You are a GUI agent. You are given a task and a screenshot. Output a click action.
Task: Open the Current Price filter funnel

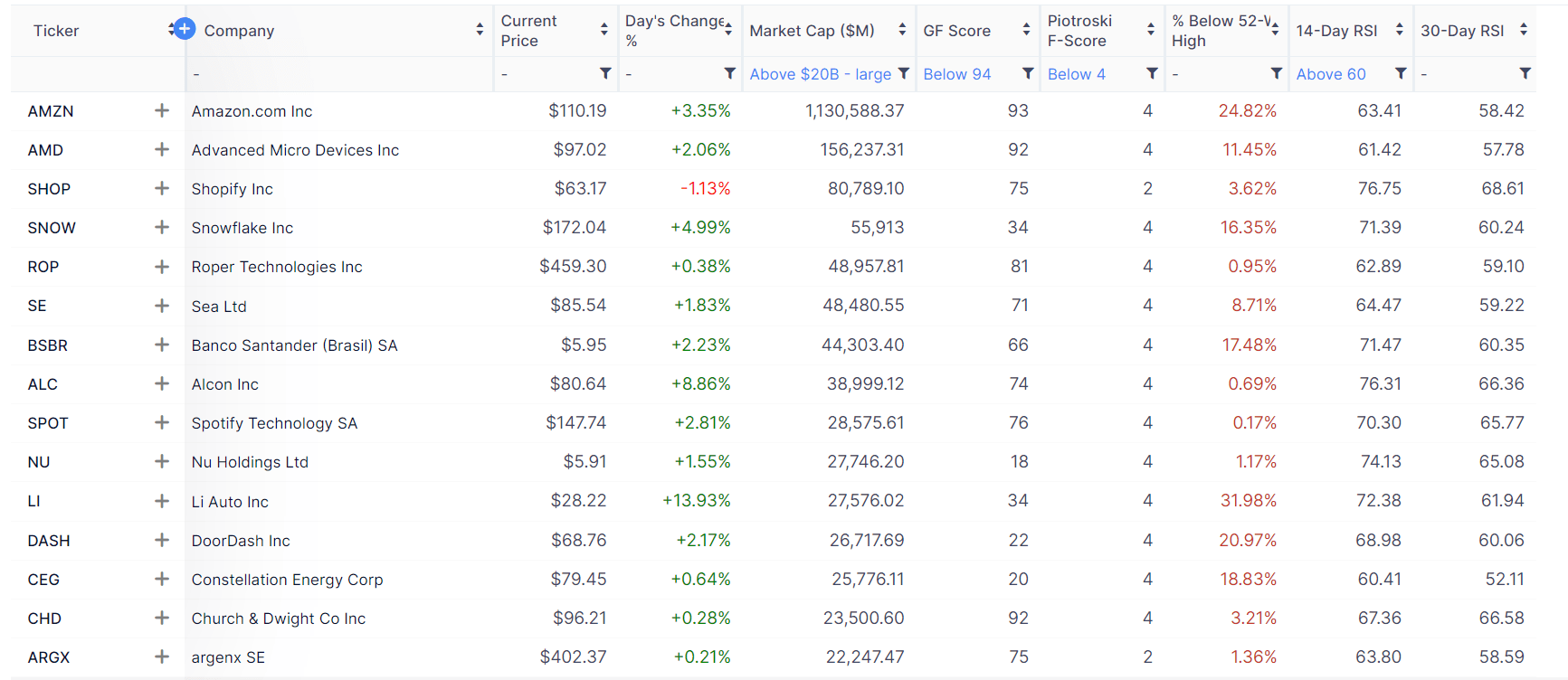605,73
